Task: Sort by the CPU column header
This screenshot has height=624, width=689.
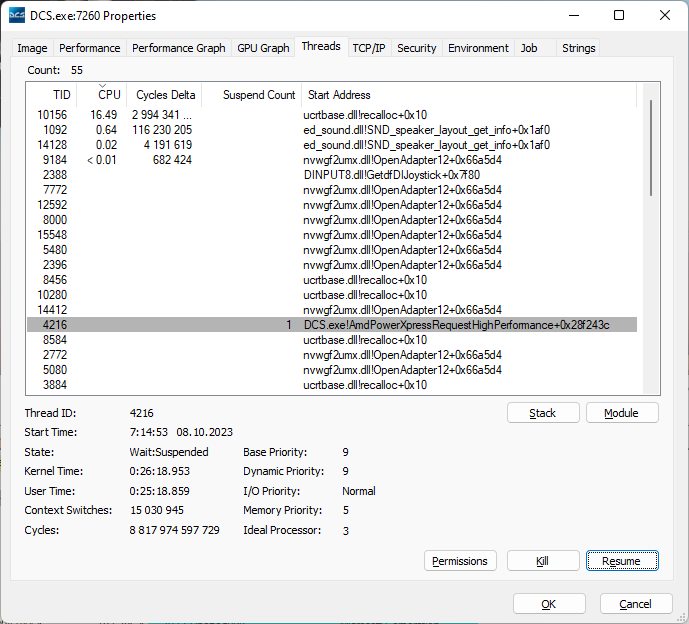Action: point(102,95)
